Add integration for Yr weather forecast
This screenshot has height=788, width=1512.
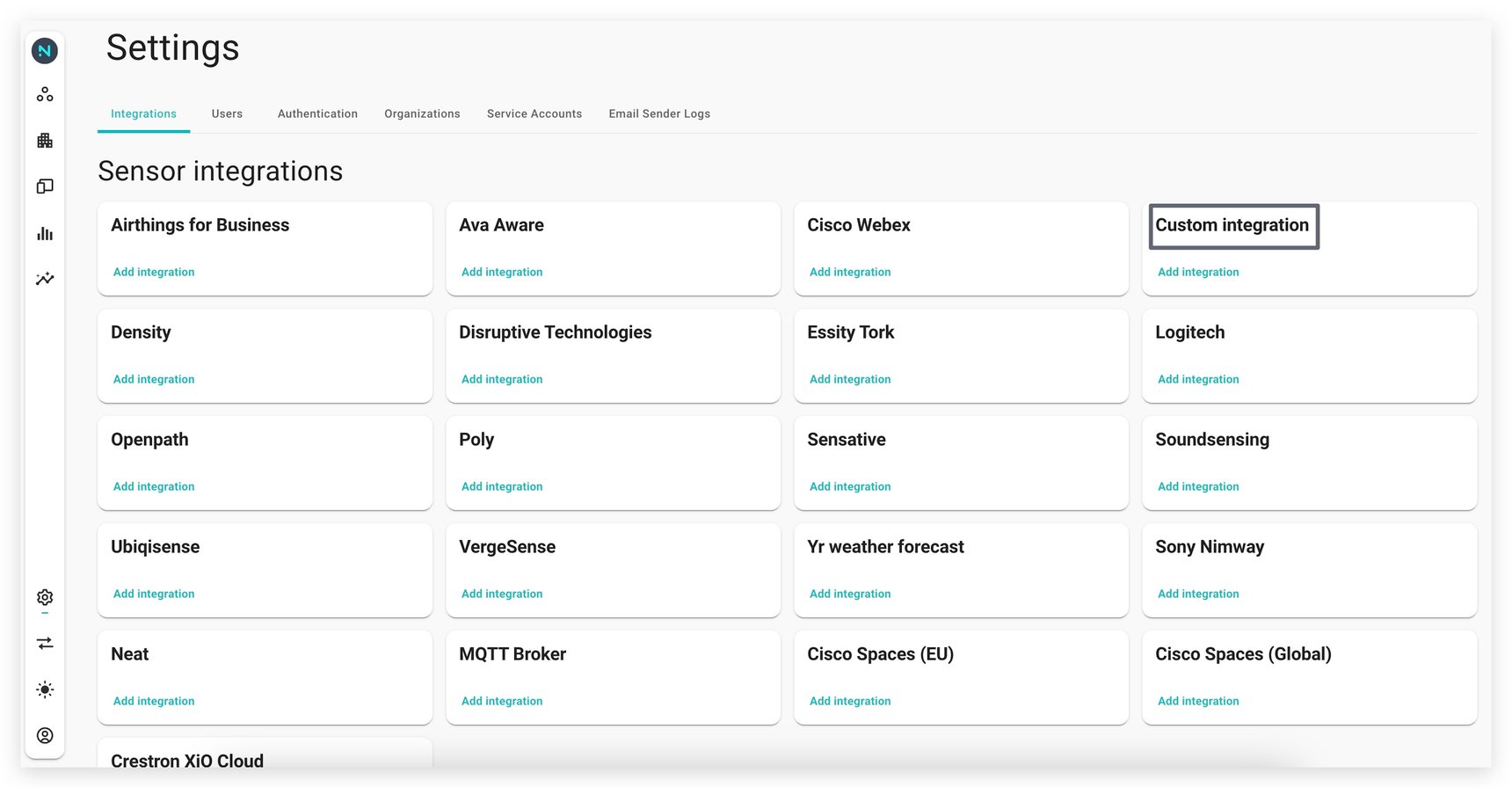pyautogui.click(x=850, y=594)
